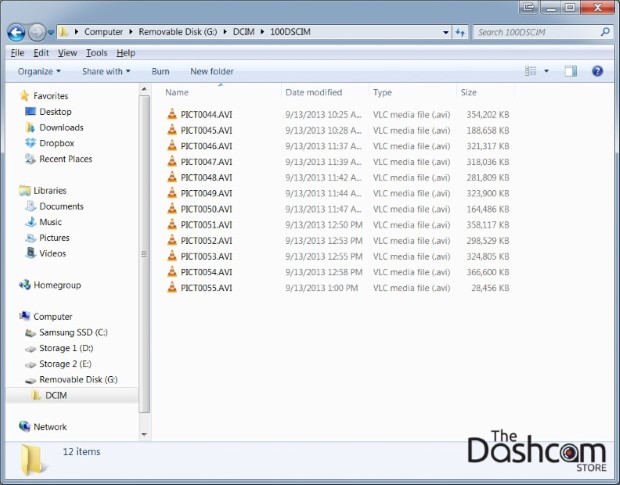Click the navigation pane vertical scrollbar

[144, 250]
